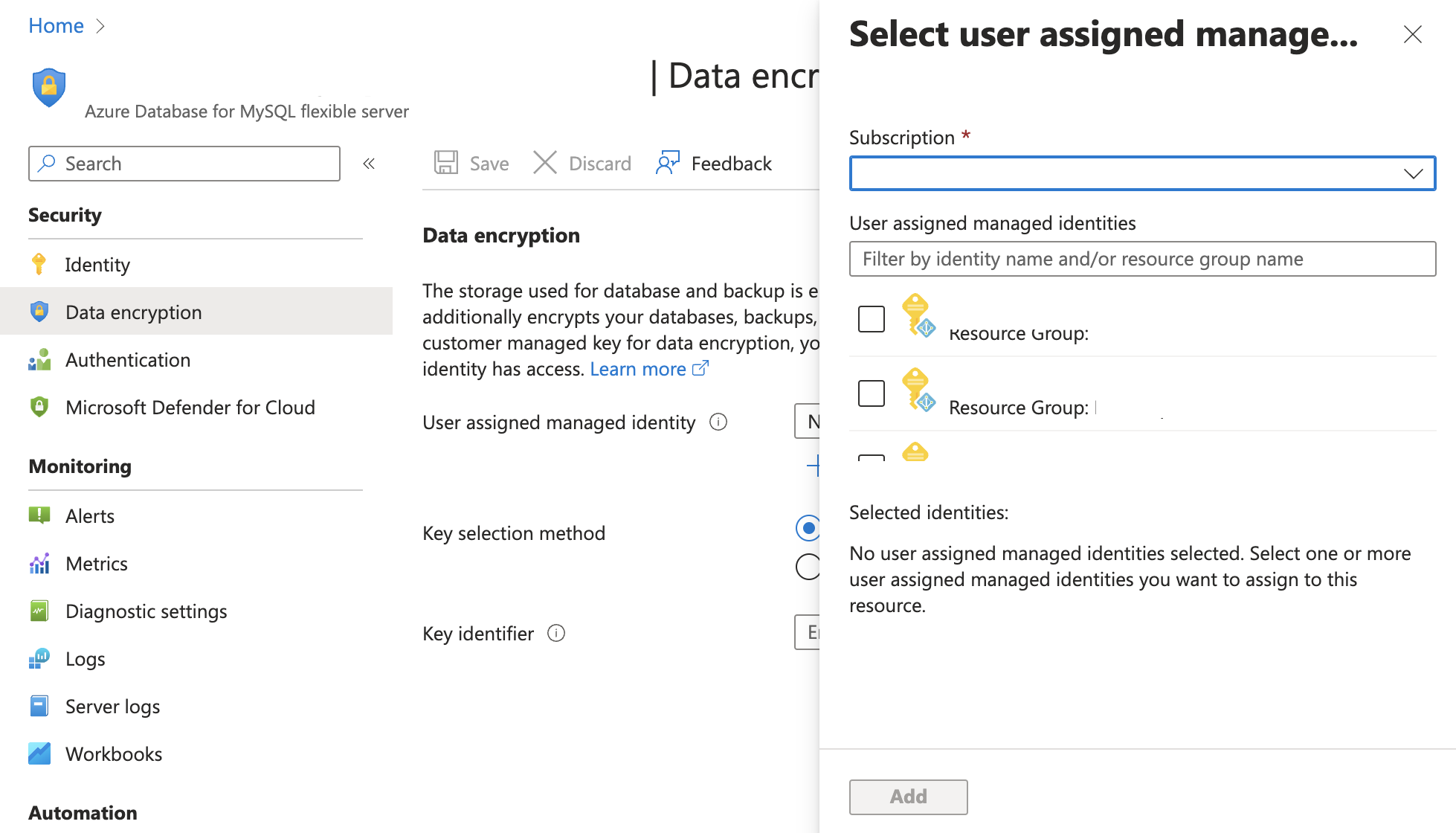This screenshot has height=833, width=1456.
Task: Click the breadcrumb chevron after Home
Action: [x=101, y=26]
